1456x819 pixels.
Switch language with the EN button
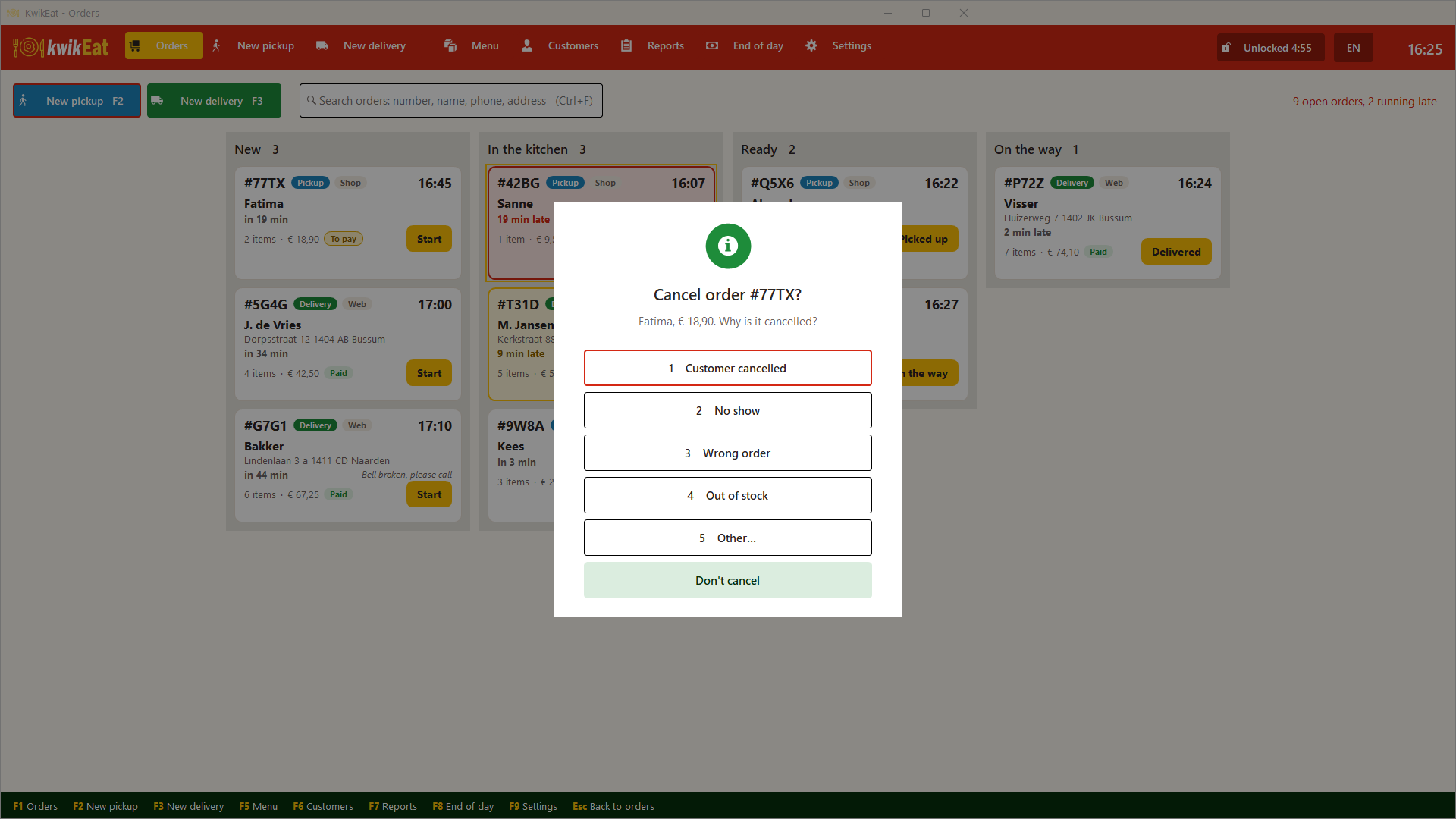pyautogui.click(x=1354, y=47)
